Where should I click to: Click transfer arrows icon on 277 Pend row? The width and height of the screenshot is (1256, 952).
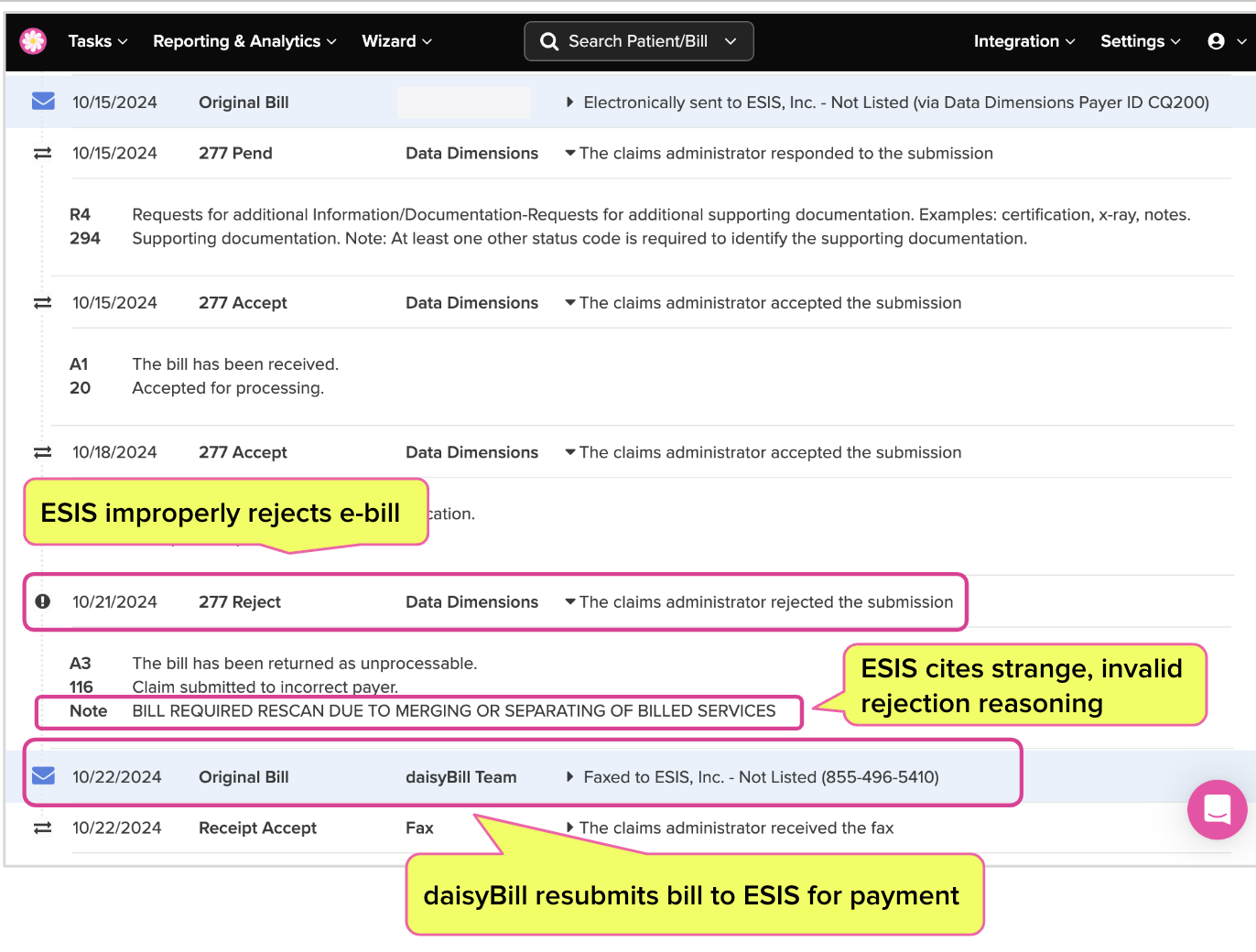point(42,154)
